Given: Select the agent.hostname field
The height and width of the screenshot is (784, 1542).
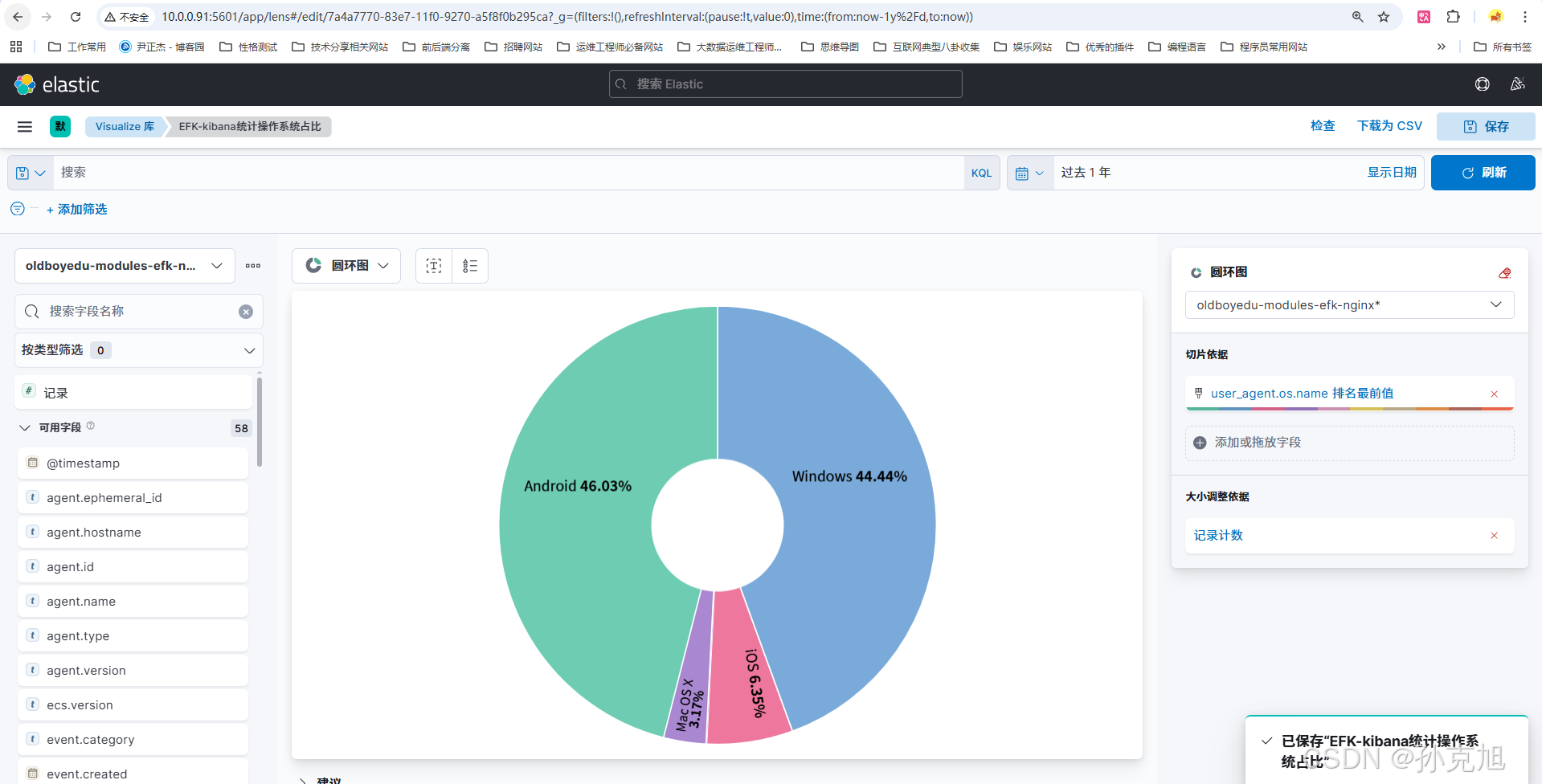Looking at the screenshot, I should click(x=133, y=533).
